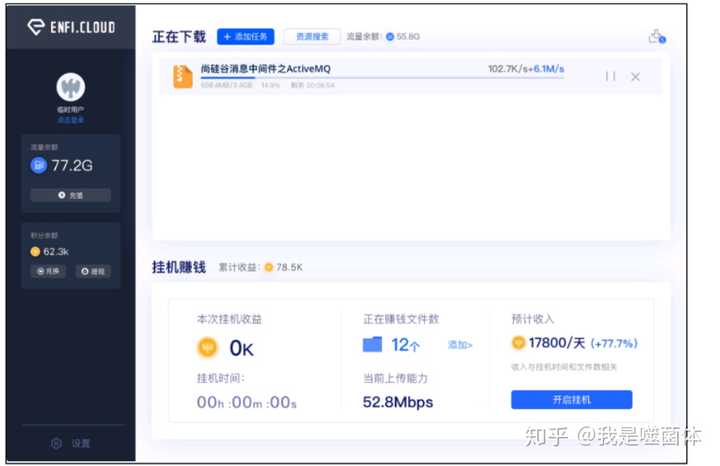Viewport: 720px width, 466px height.
Task: Click the orange zip file icon
Action: (183, 76)
